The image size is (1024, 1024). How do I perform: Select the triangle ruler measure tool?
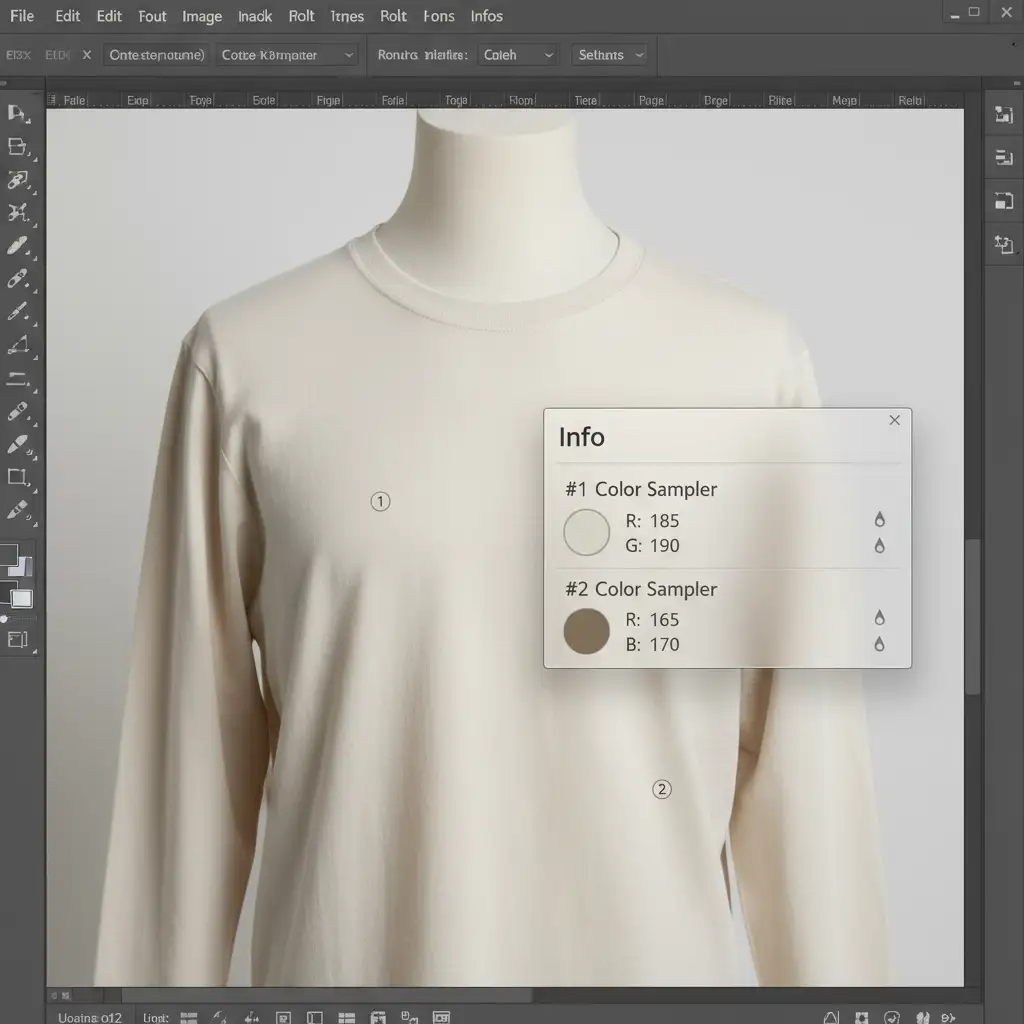click(17, 346)
